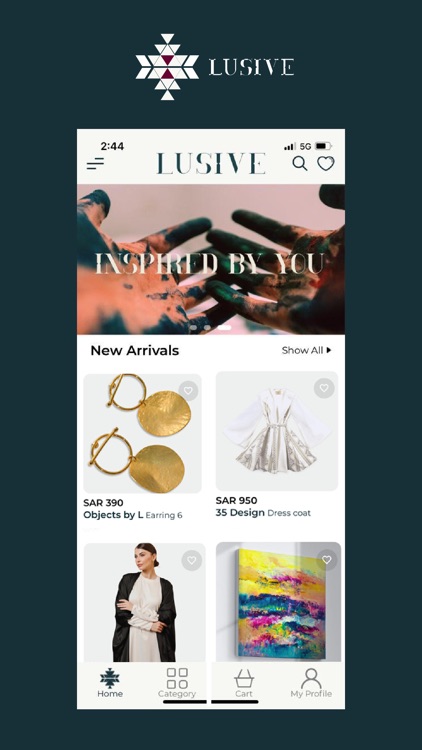Viewport: 422px width, 750px height.
Task: Open the hamburger menu icon
Action: tap(95, 164)
